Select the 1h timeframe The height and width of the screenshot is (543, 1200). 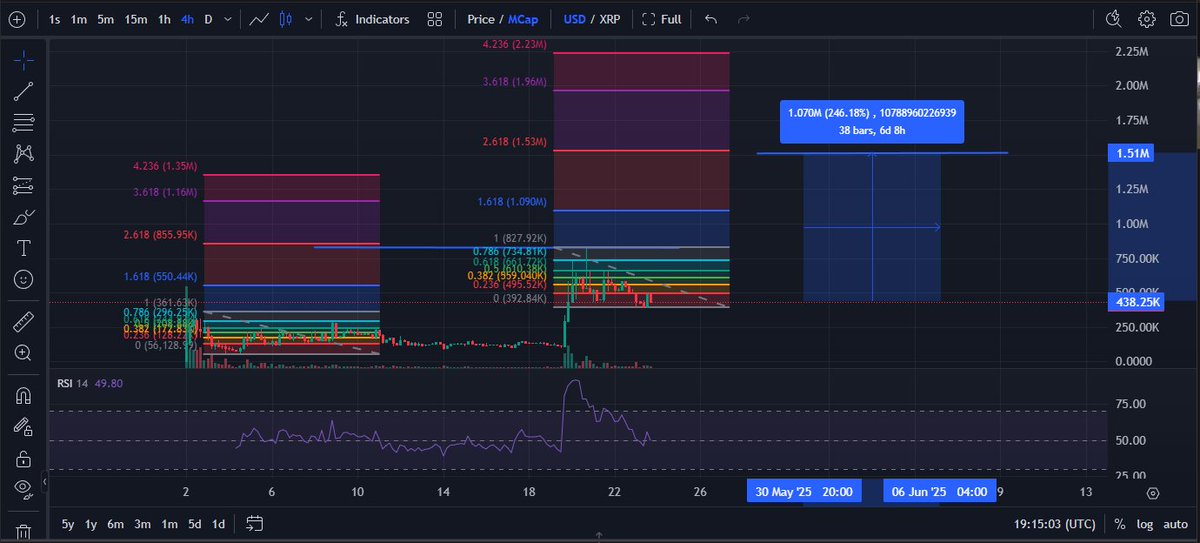164,19
